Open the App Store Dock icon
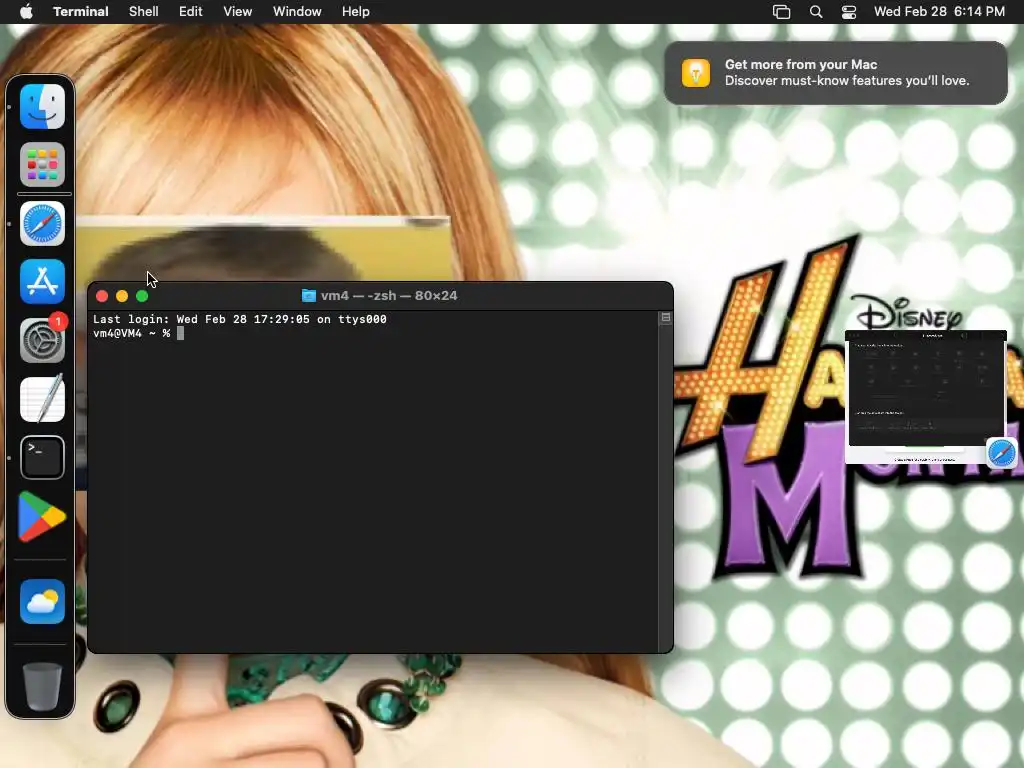 tap(42, 281)
